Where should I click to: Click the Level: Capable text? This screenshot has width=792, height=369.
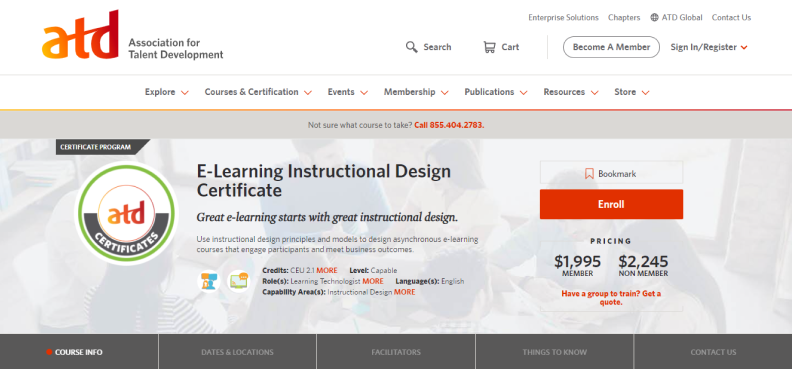click(x=373, y=271)
